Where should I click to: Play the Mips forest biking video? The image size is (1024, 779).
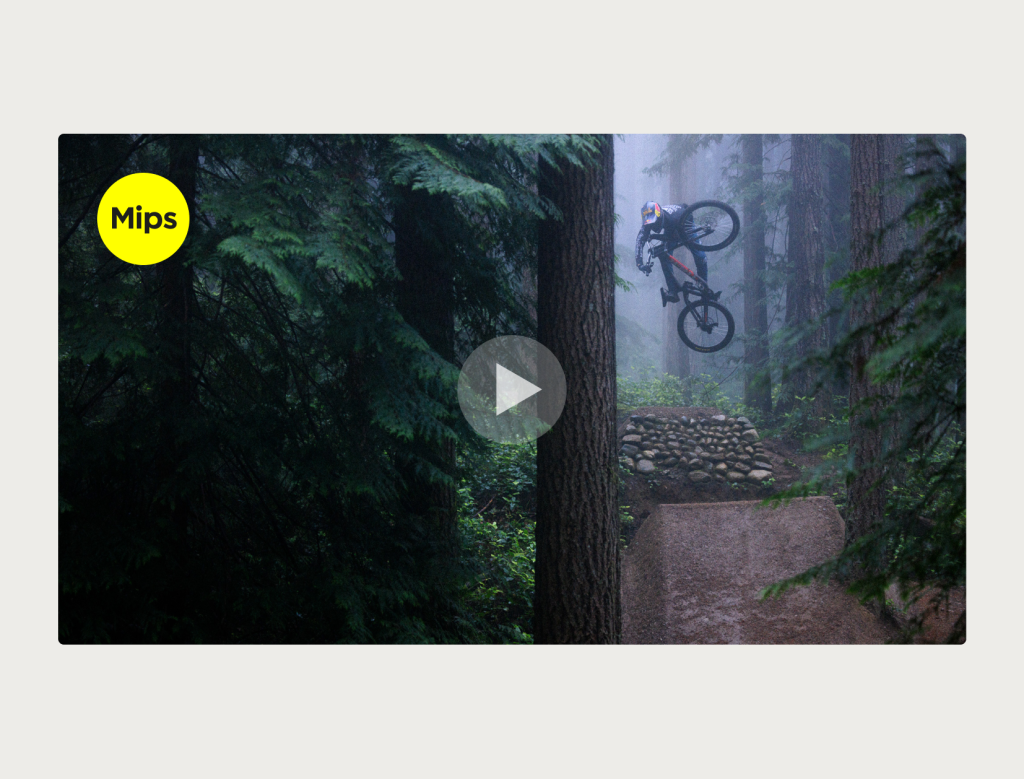pos(511,390)
